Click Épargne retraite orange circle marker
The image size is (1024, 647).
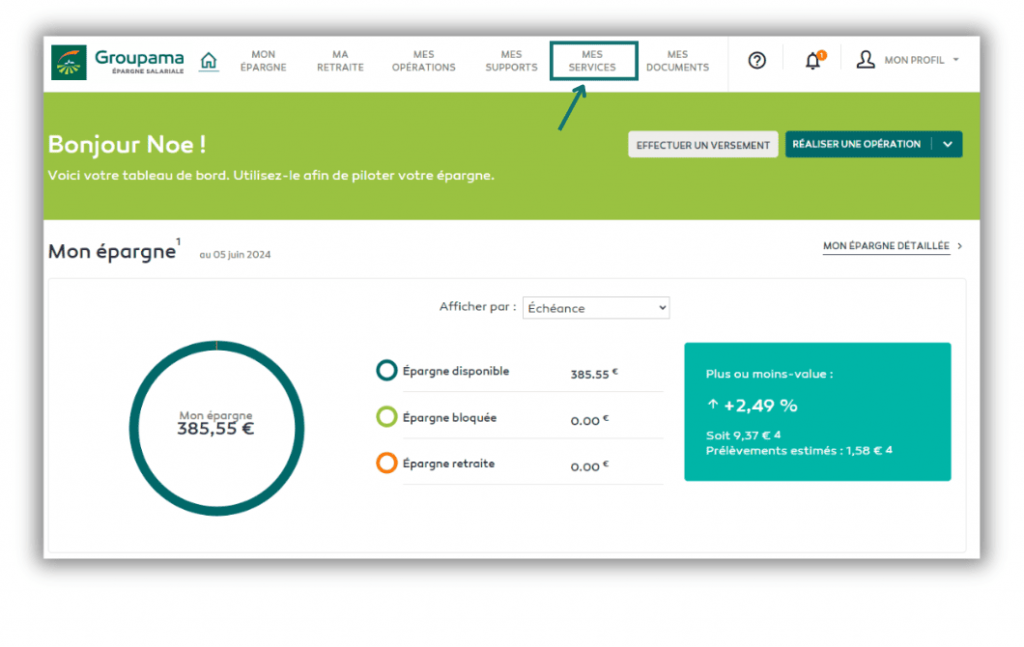387,464
